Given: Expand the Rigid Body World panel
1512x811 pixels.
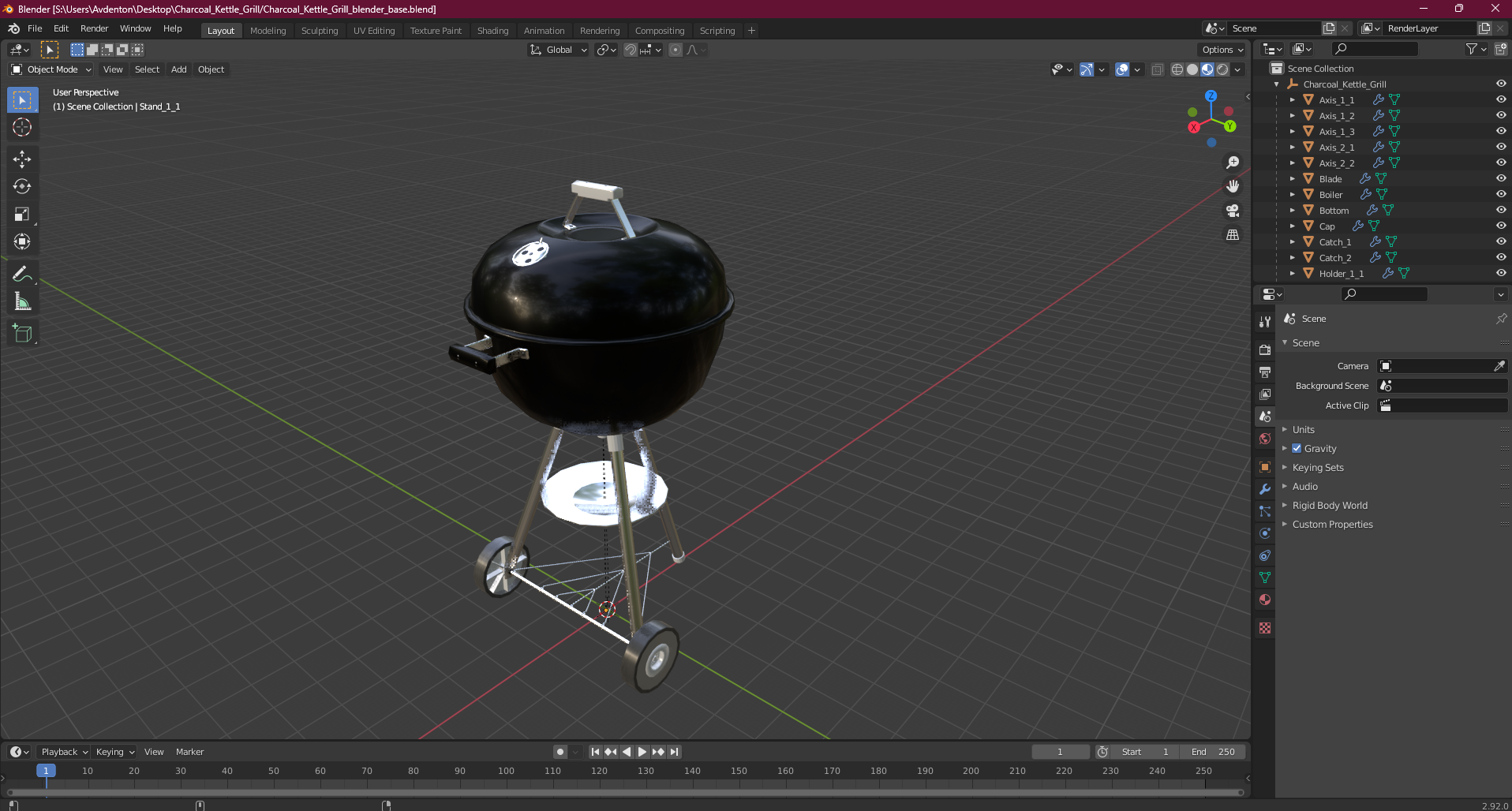Looking at the screenshot, I should click(1330, 506).
